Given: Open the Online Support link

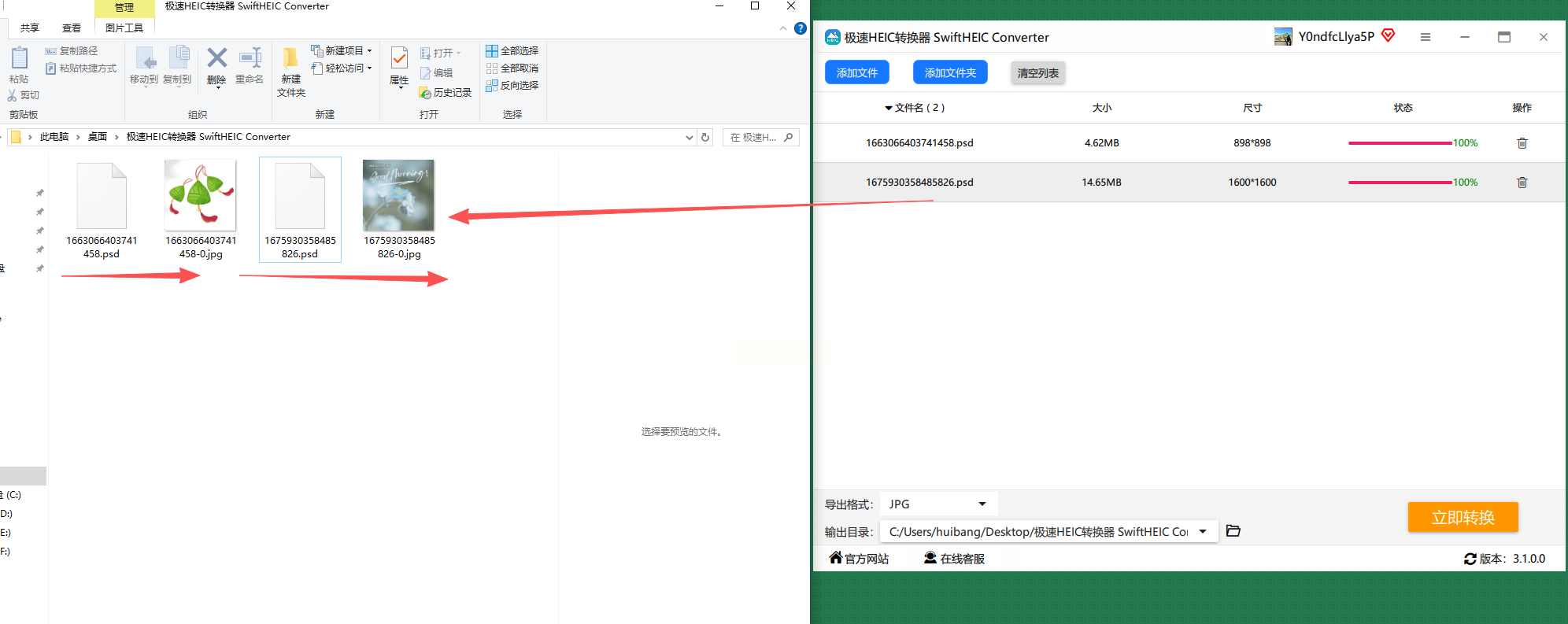Looking at the screenshot, I should click(954, 559).
